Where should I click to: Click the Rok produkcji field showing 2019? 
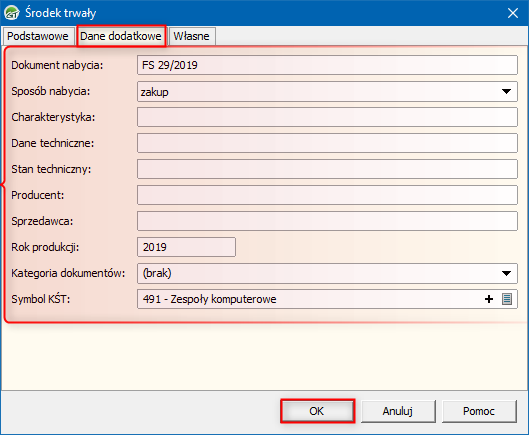click(x=186, y=247)
